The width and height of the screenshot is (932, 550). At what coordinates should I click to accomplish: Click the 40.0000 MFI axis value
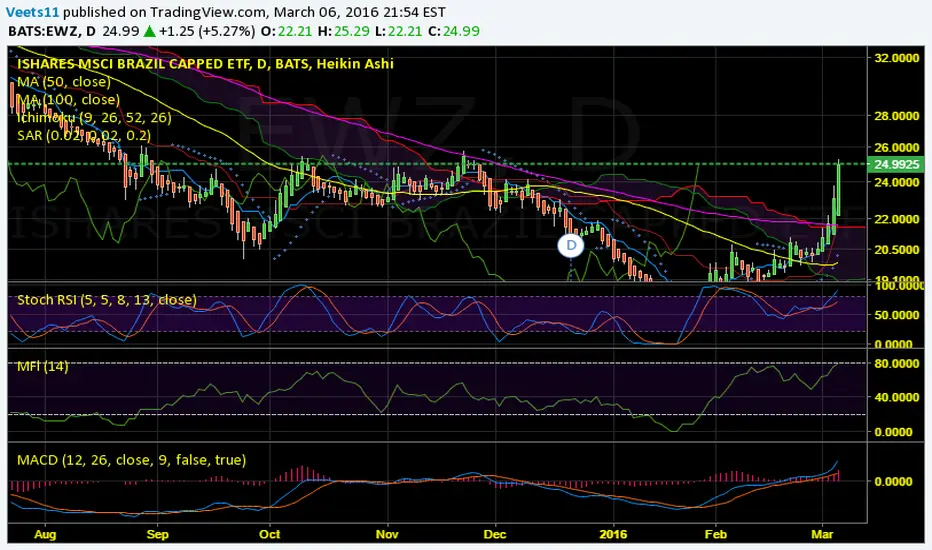tap(896, 397)
